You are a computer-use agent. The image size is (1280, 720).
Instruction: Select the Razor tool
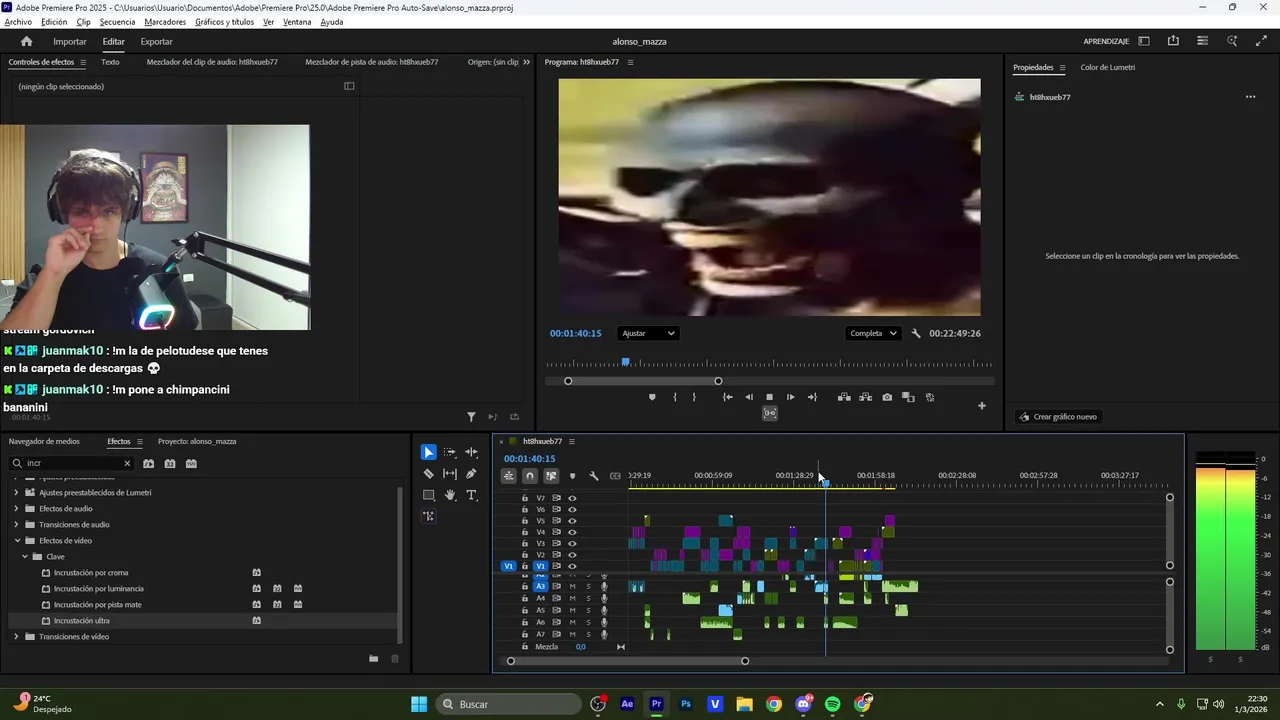click(x=428, y=474)
